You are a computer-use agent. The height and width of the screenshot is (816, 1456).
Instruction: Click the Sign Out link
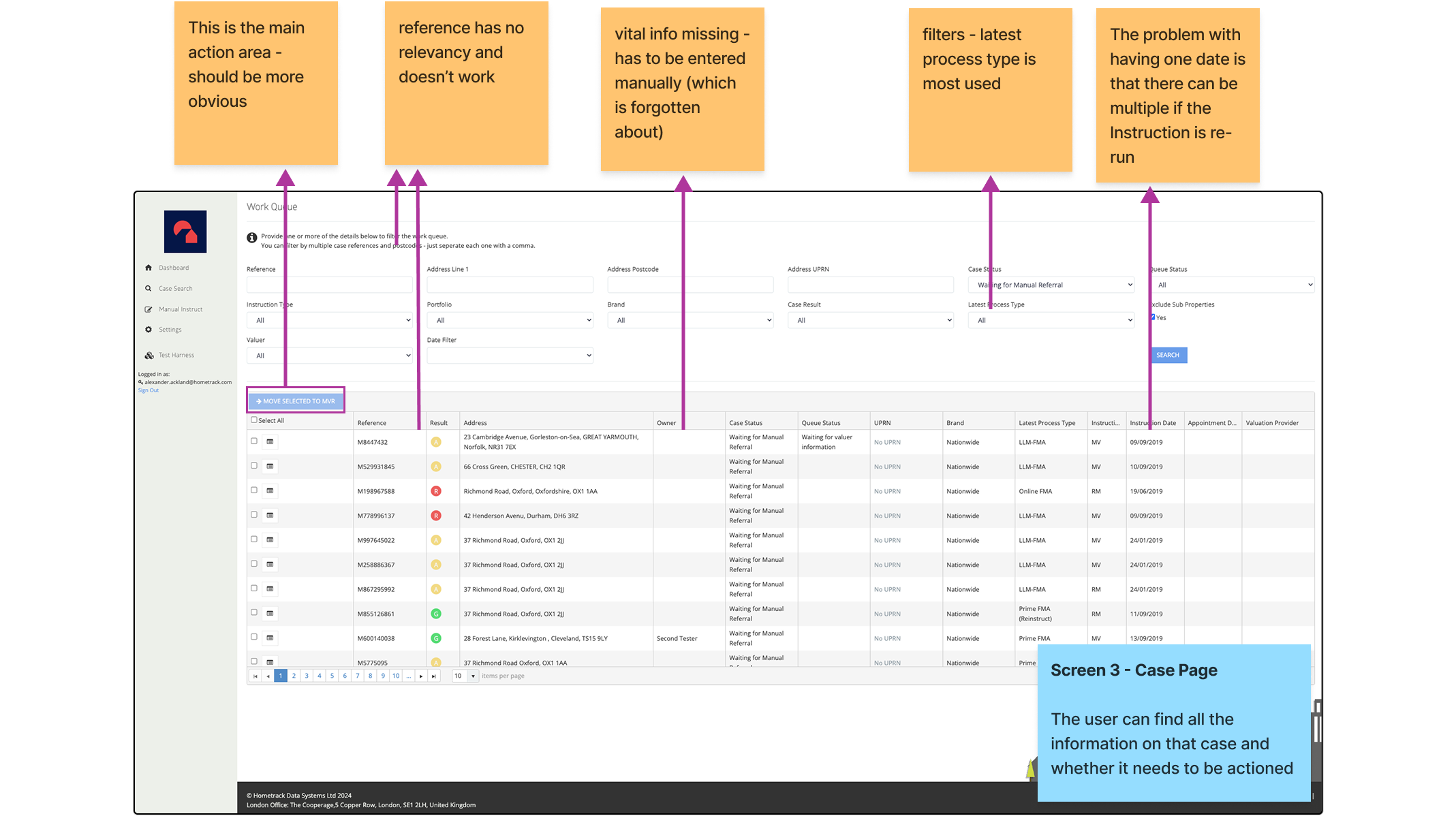click(x=149, y=390)
